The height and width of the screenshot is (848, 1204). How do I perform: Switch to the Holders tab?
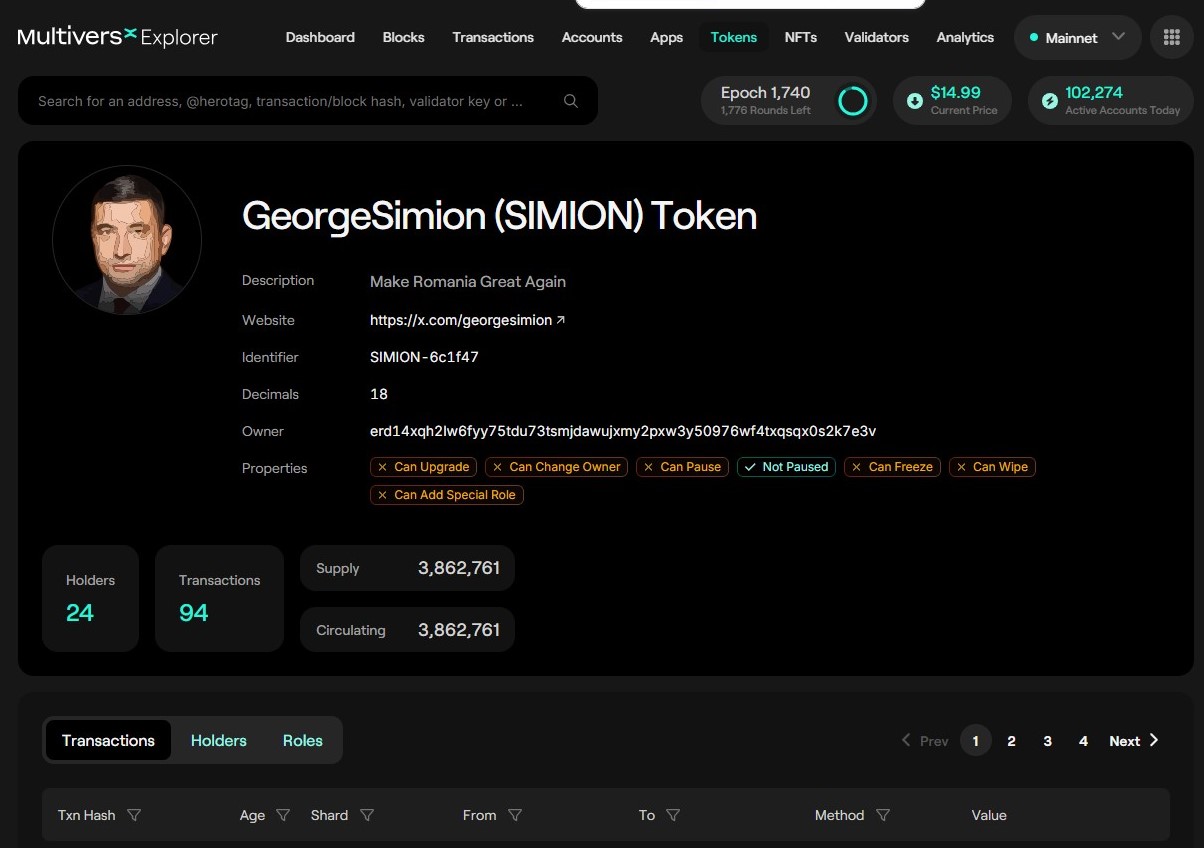coord(219,740)
